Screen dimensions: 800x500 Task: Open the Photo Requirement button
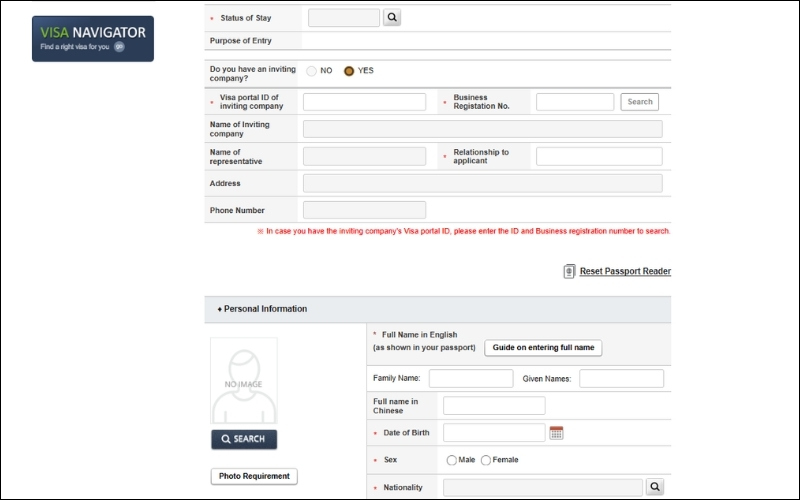coord(254,476)
